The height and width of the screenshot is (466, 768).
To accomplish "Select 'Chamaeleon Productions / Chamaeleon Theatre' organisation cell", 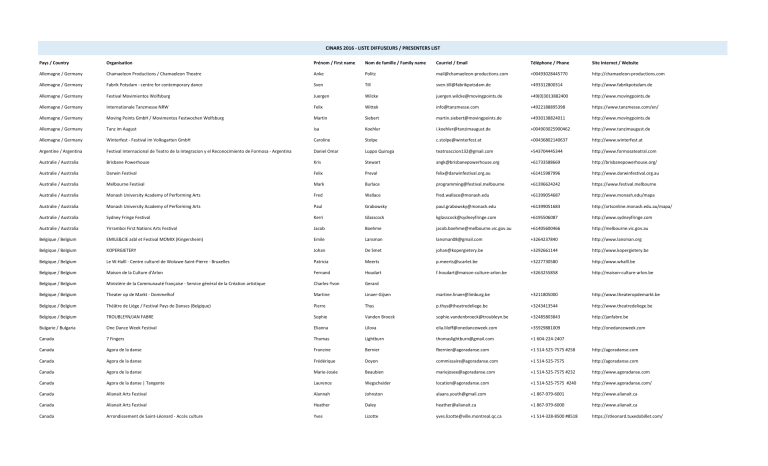I will click(x=154, y=74).
